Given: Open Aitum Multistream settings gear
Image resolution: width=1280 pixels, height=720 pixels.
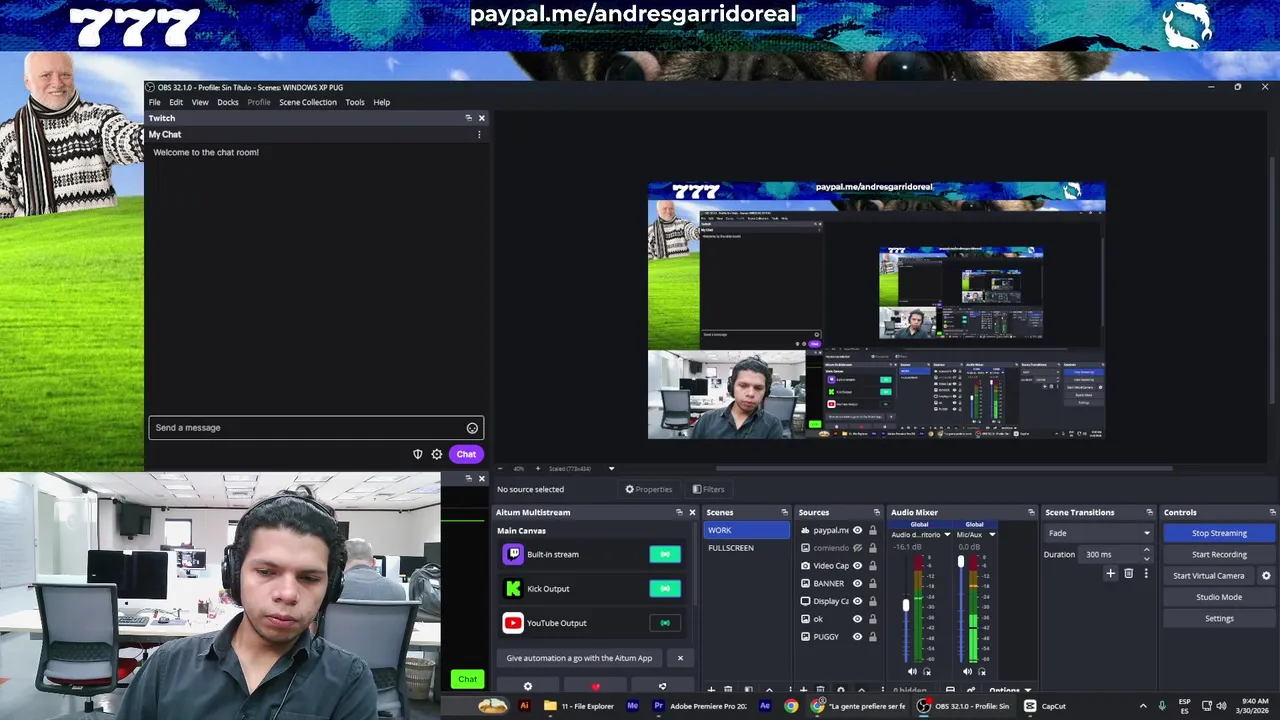Looking at the screenshot, I should pos(528,687).
